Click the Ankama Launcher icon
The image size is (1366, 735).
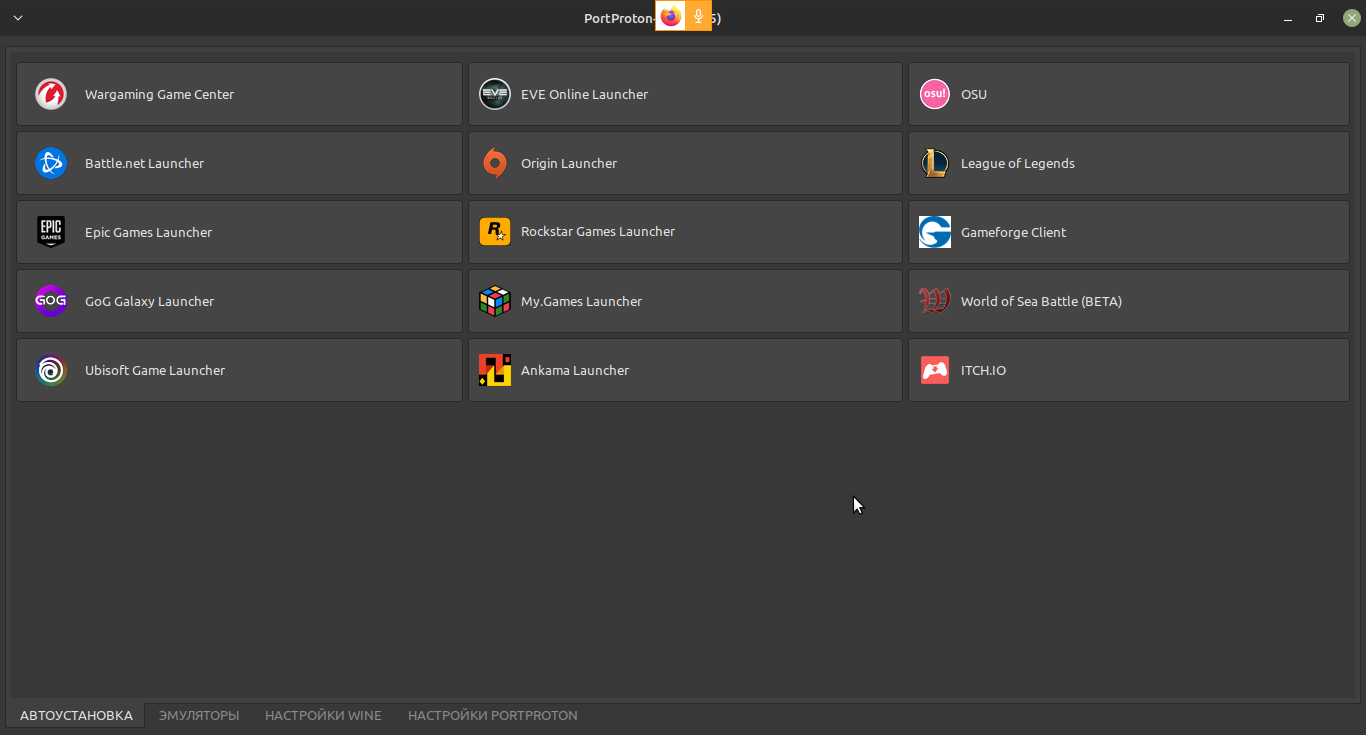click(x=495, y=370)
